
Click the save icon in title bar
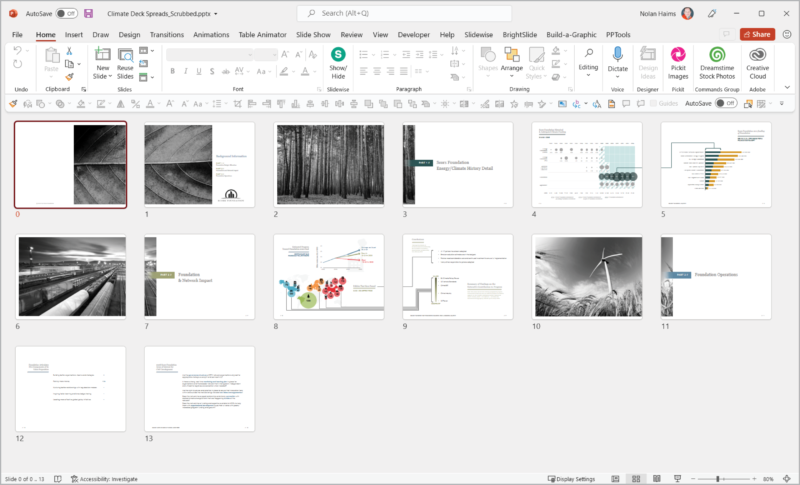pos(88,14)
